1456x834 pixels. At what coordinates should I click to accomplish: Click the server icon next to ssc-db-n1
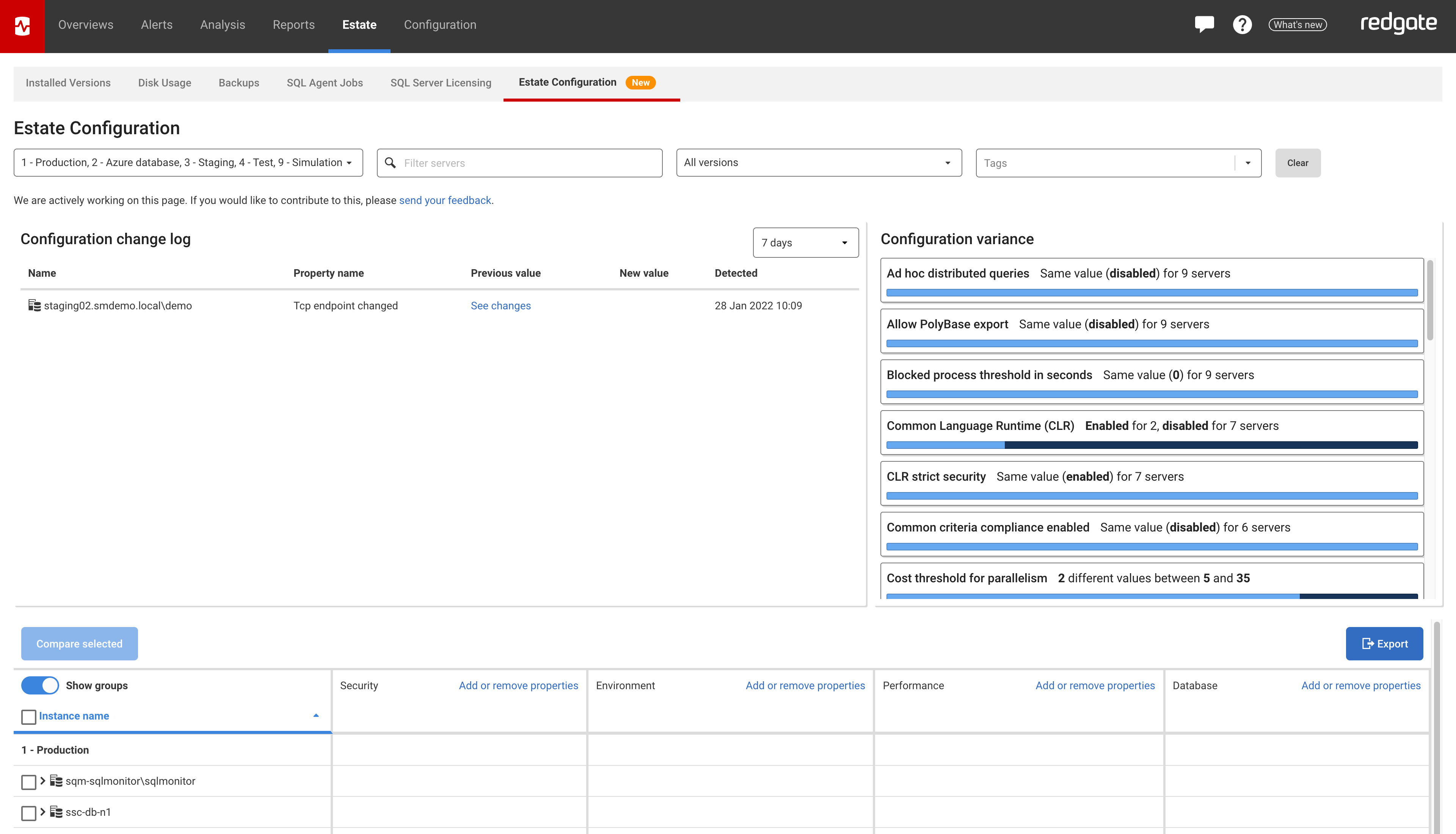click(x=56, y=812)
